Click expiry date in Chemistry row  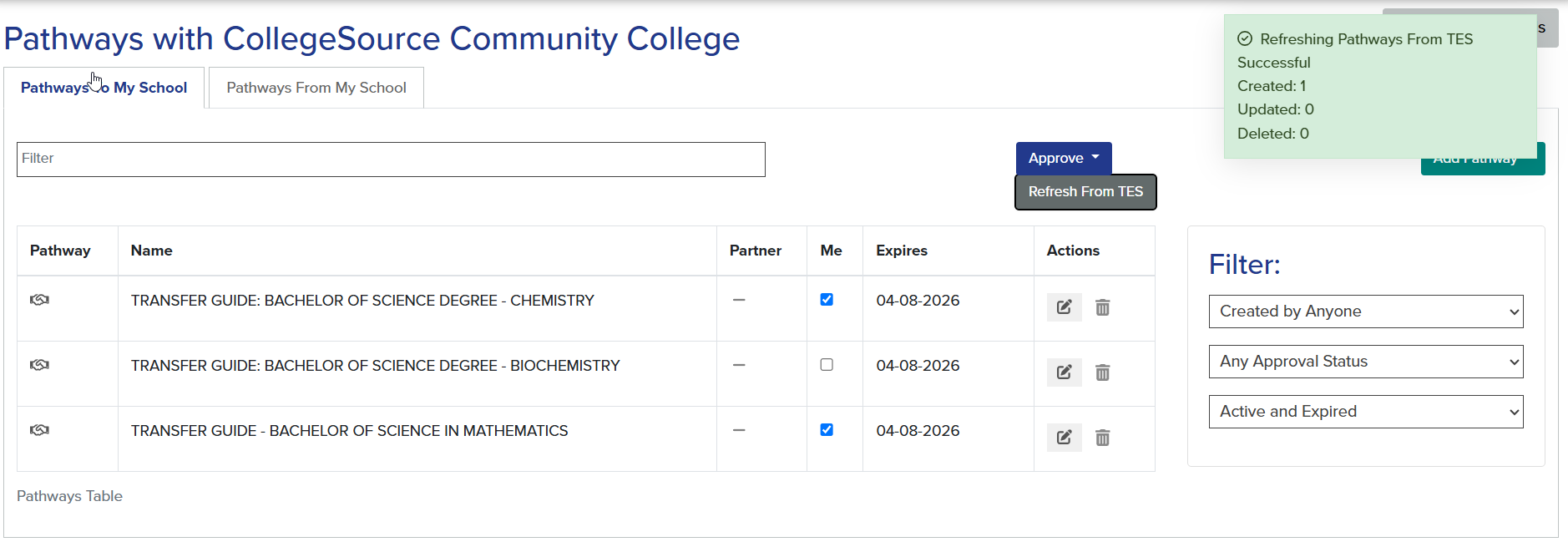[918, 301]
